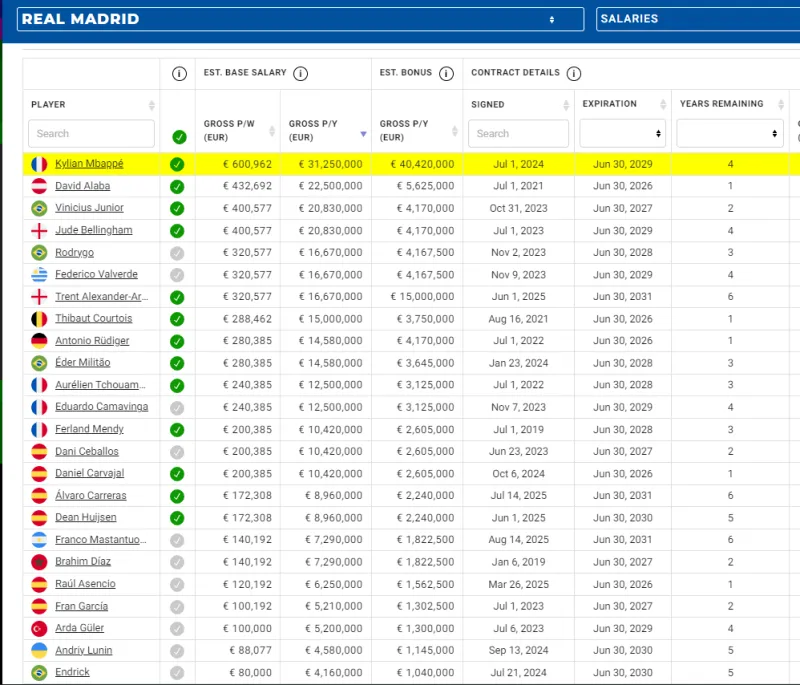Viewport: 800px width, 685px height.
Task: Sort by Gross P/Y base salary arrow
Action: 363,133
